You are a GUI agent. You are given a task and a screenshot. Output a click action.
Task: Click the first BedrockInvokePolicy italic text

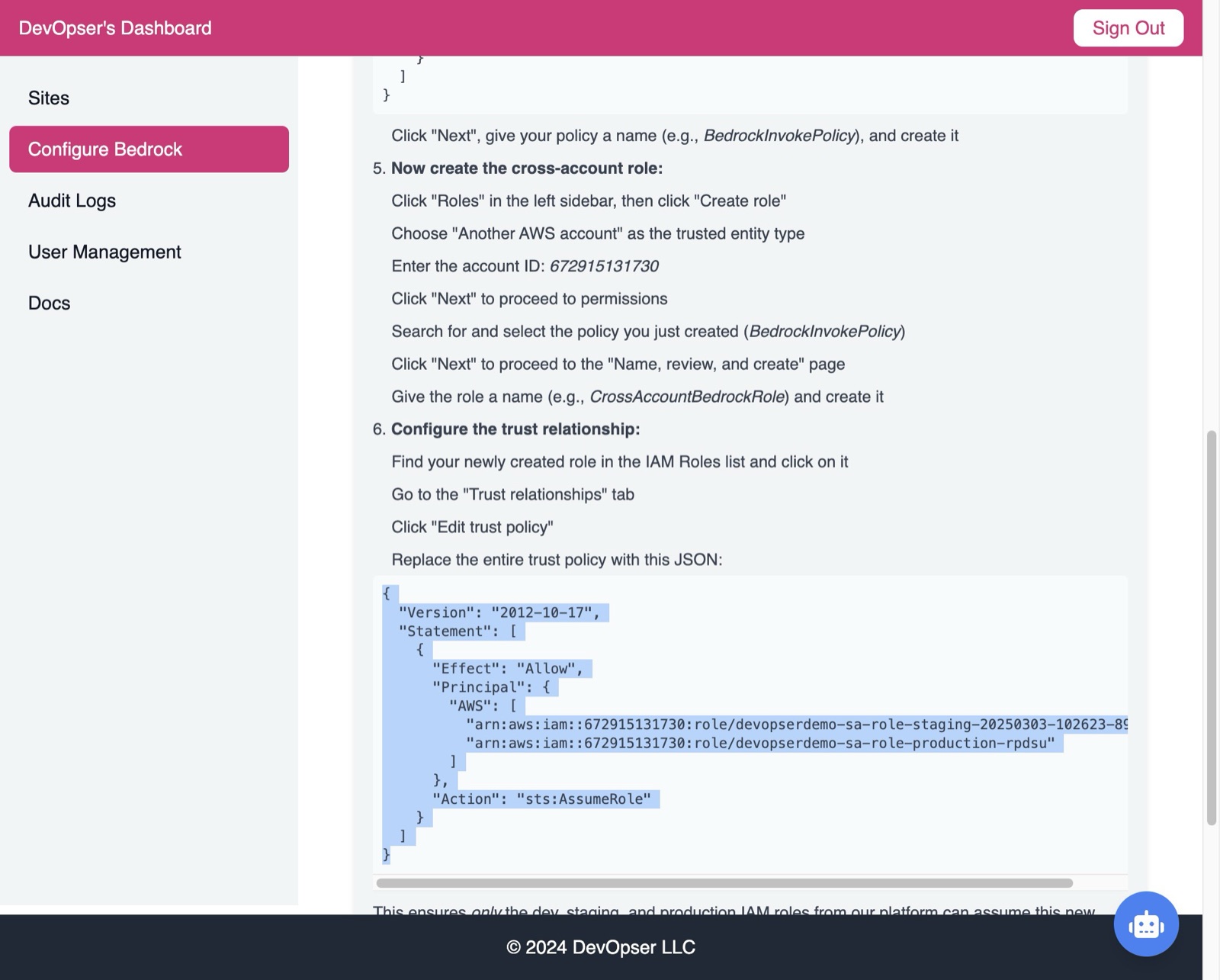(x=779, y=136)
